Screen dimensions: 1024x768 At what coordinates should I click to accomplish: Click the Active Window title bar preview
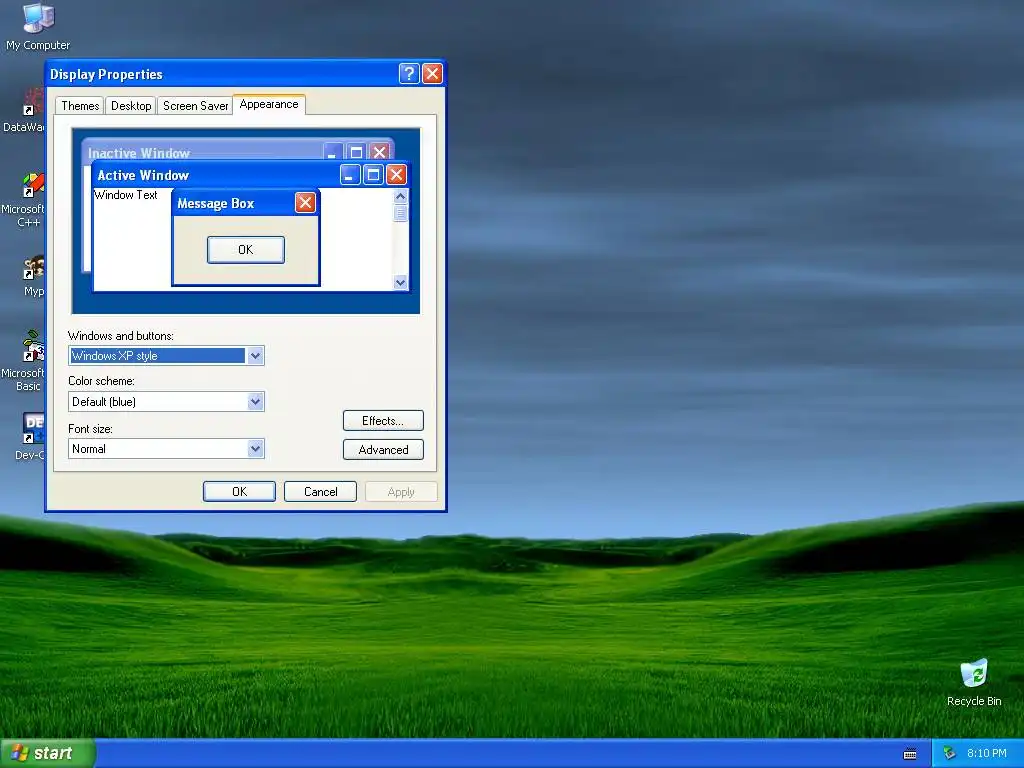[x=251, y=174]
